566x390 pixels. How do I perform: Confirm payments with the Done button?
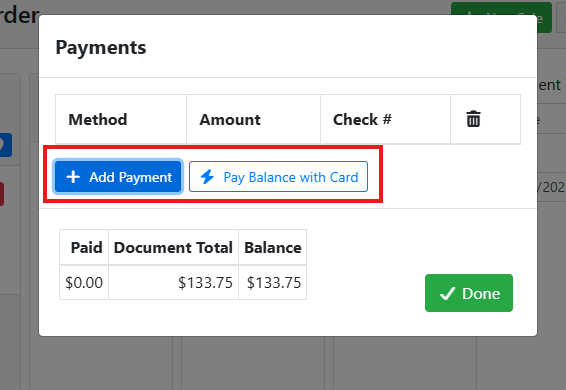click(x=469, y=293)
